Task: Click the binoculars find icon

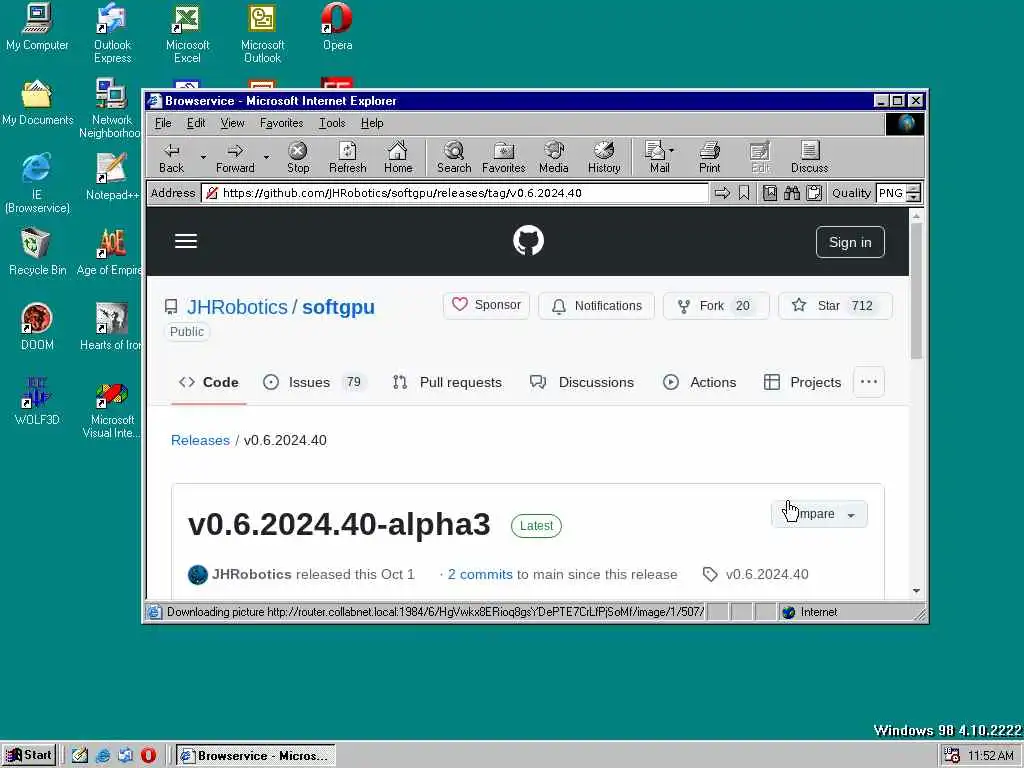Action: (792, 193)
